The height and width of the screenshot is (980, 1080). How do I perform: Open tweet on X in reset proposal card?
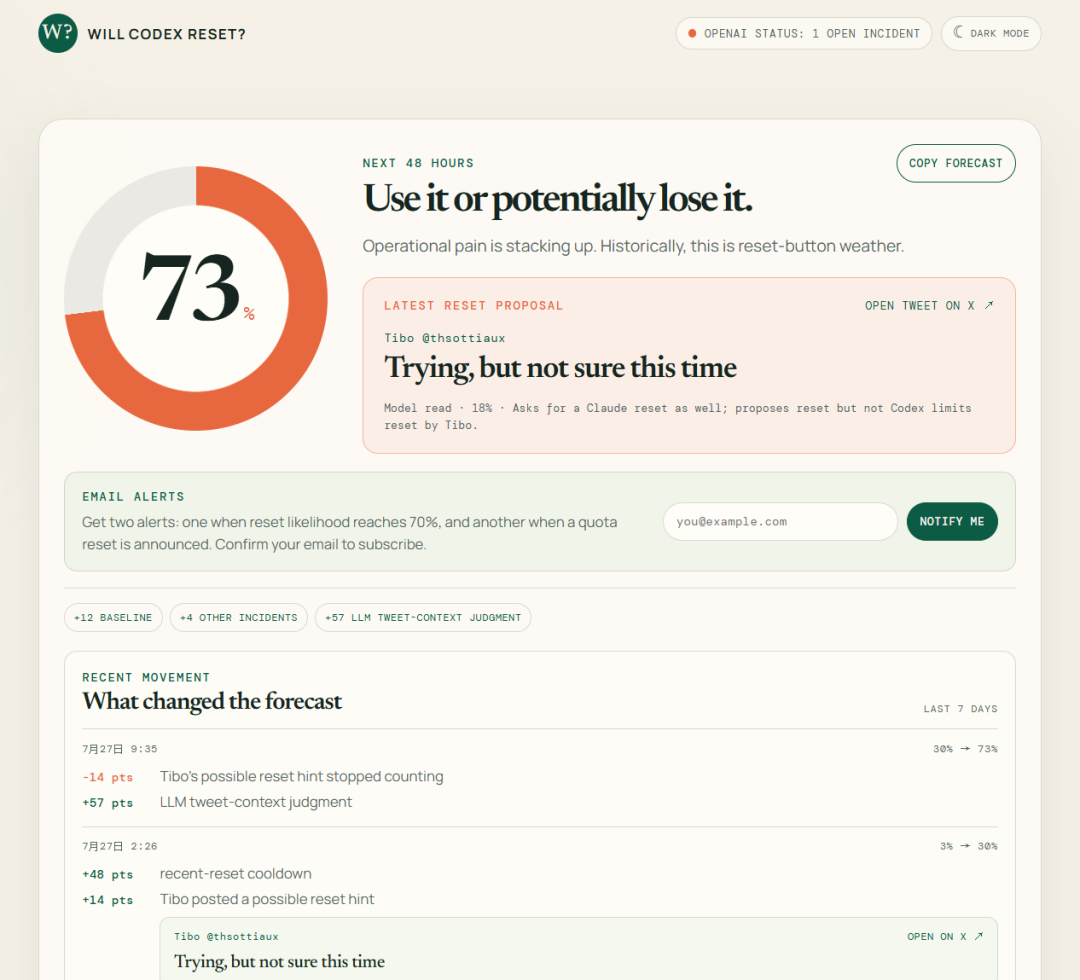929,305
